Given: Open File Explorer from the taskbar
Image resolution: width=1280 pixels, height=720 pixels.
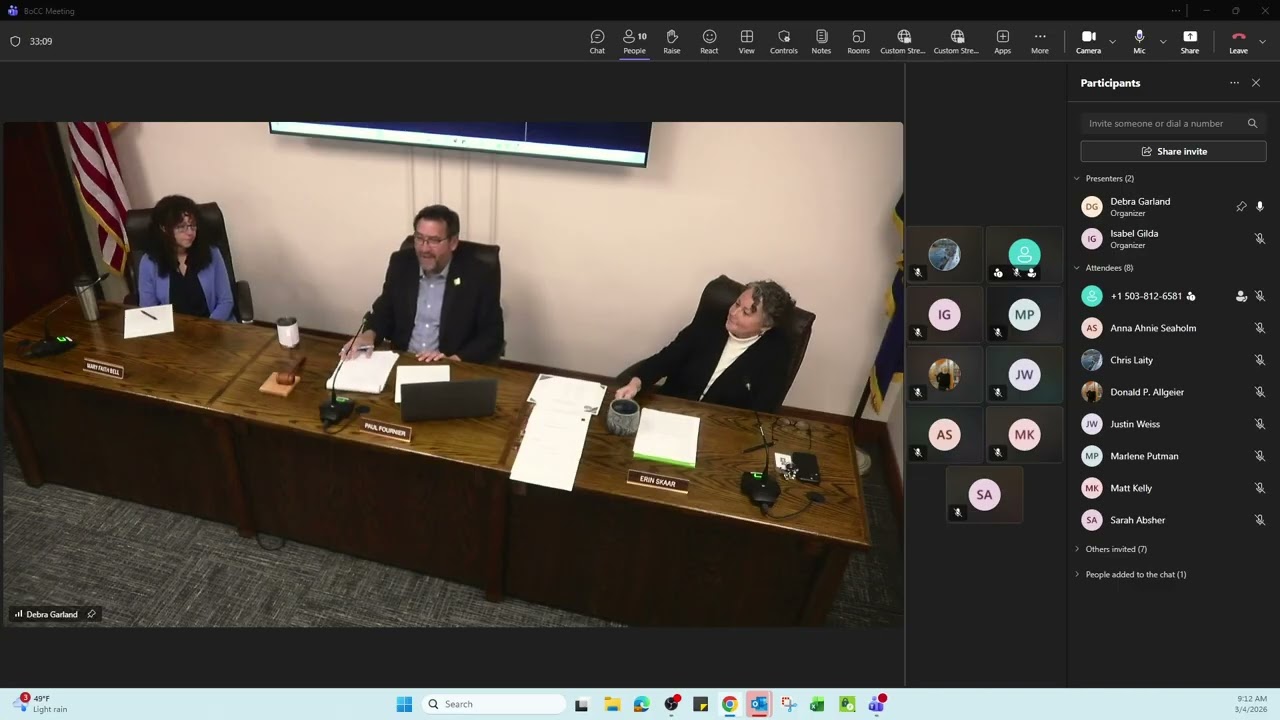Looking at the screenshot, I should point(612,704).
